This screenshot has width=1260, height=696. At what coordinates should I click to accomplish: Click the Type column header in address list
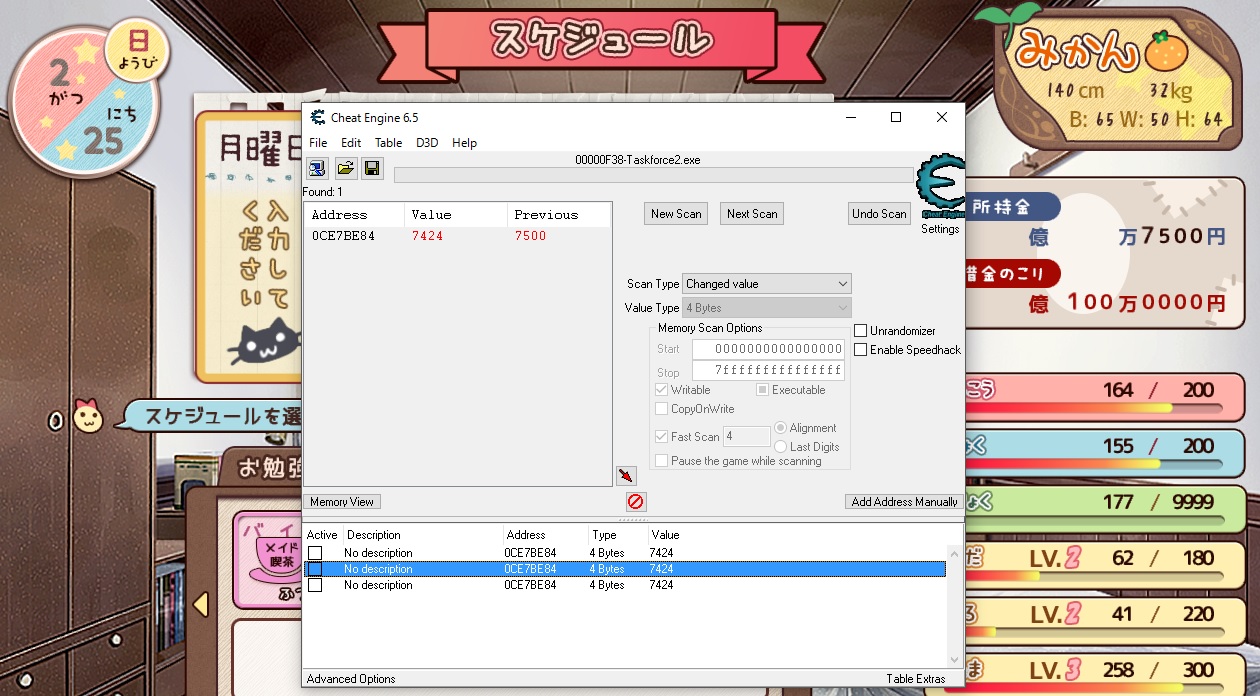[617, 535]
